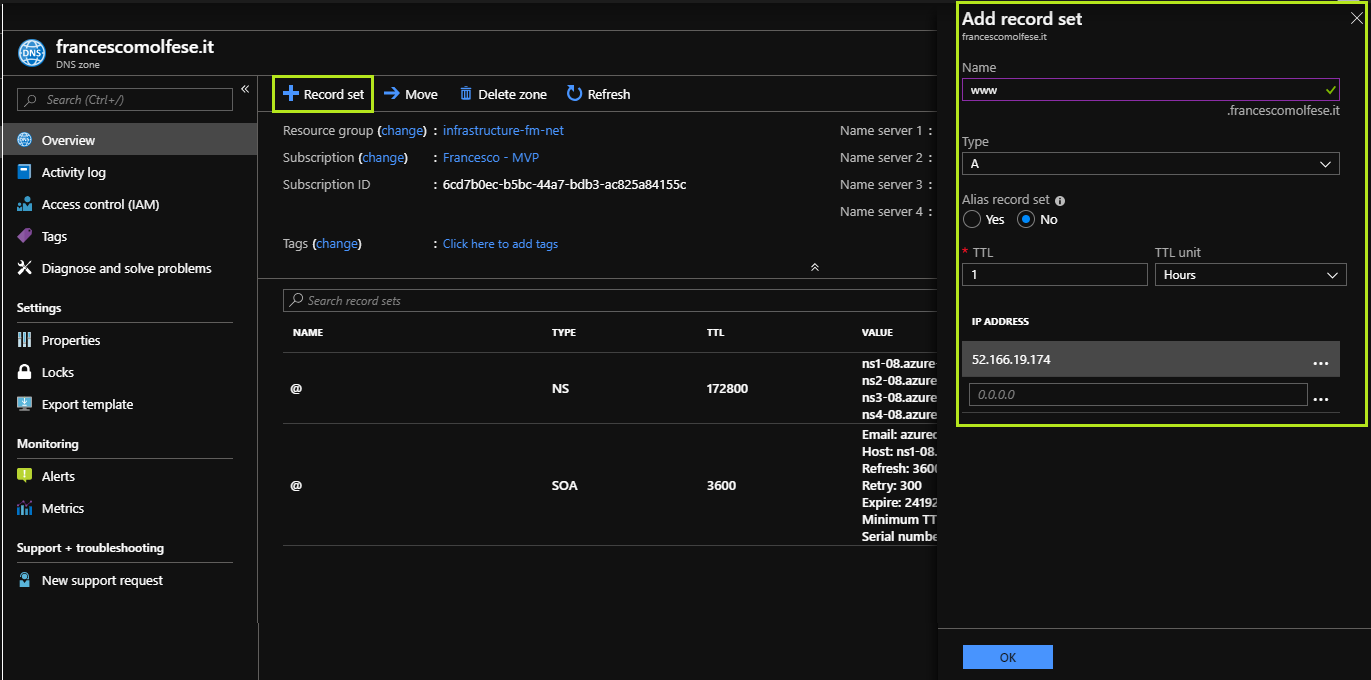Open Diagnose and solve problems
The image size is (1371, 680).
click(128, 268)
